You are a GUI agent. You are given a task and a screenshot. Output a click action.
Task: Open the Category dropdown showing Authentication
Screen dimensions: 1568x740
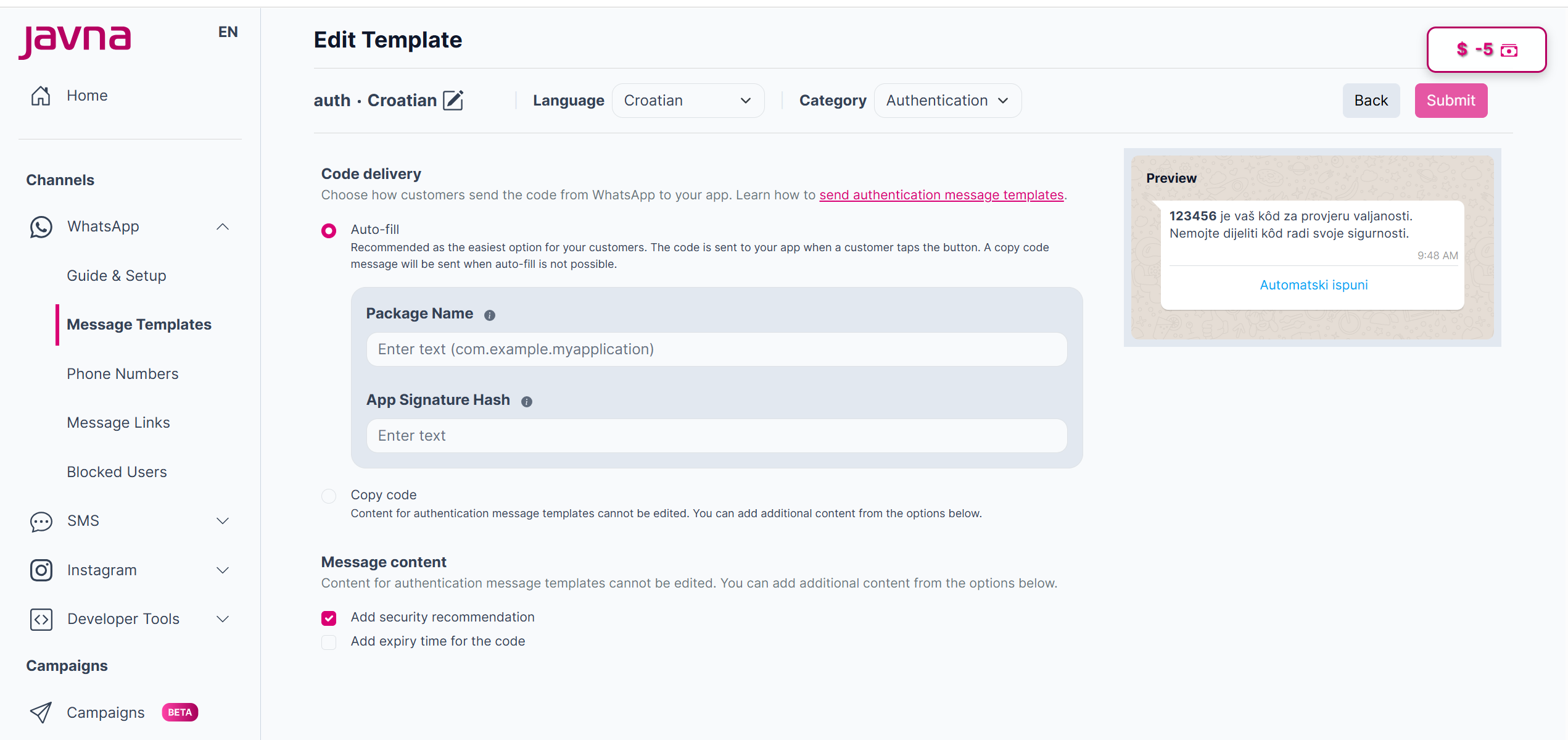pos(947,101)
